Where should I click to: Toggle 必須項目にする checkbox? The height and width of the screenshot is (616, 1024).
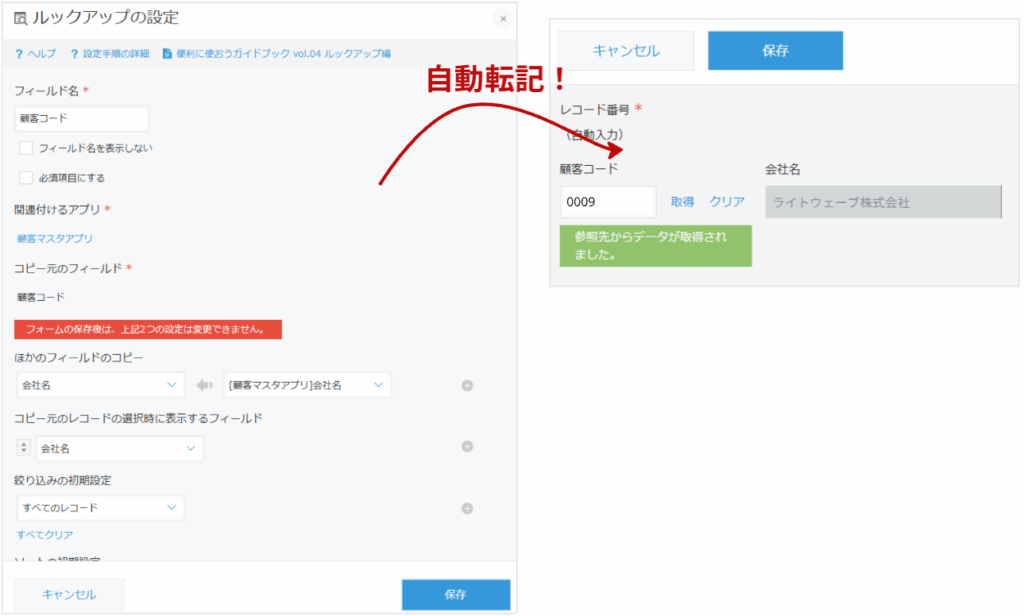point(26,178)
